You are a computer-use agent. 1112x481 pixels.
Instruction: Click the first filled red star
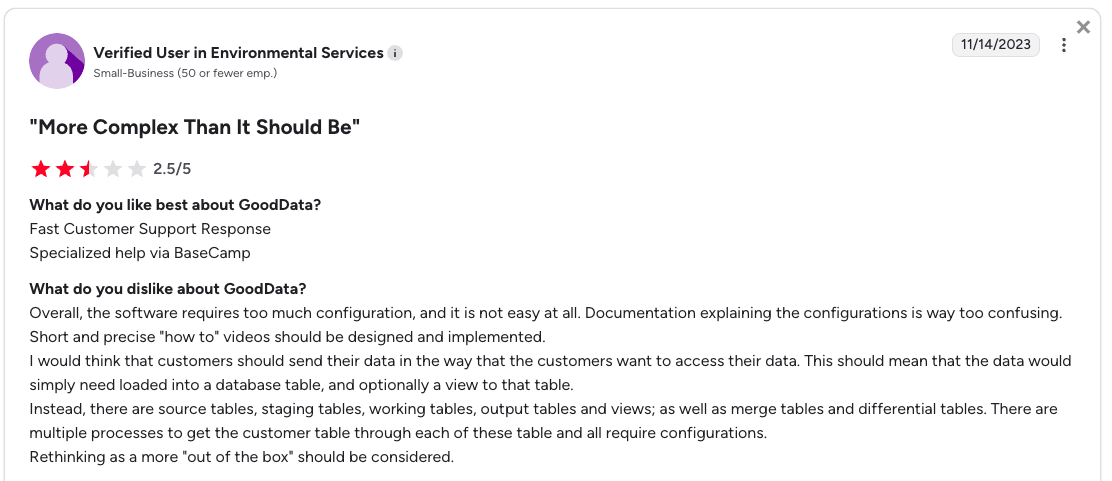click(x=41, y=169)
